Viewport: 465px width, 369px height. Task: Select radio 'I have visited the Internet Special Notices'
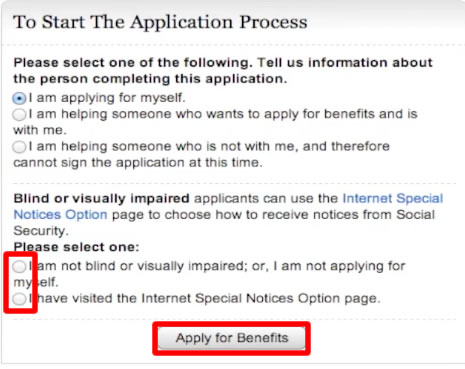click(19, 299)
